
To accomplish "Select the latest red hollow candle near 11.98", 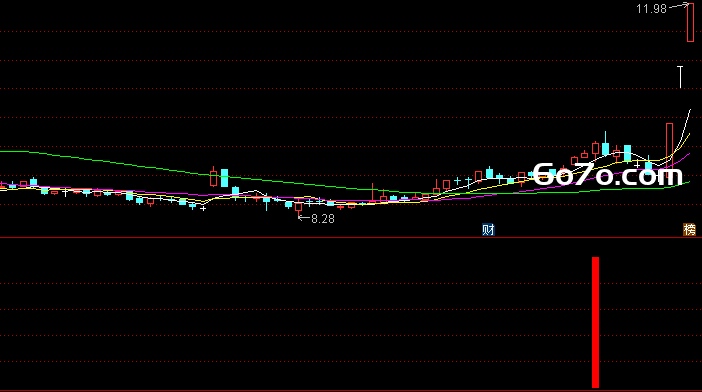I will tap(690, 22).
